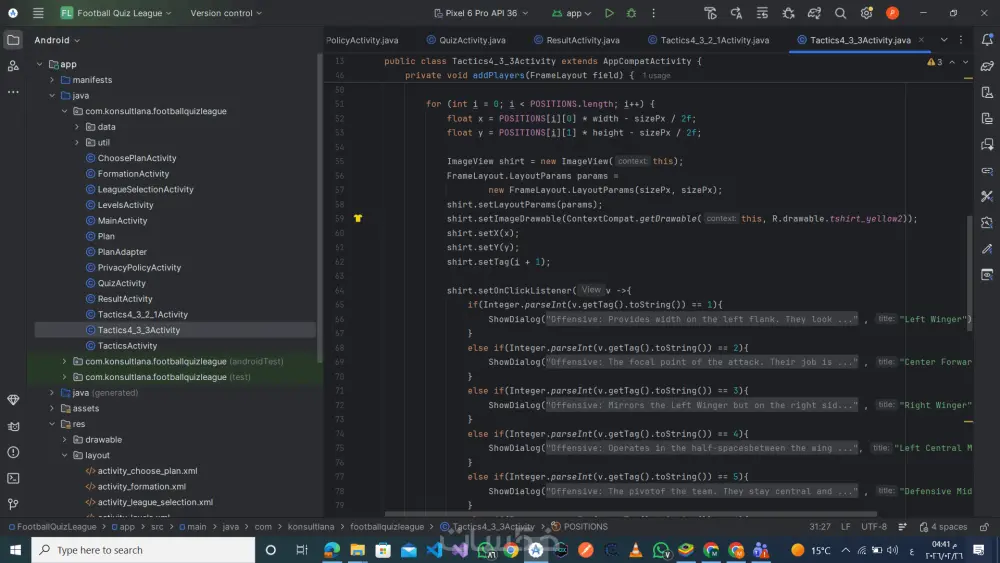This screenshot has width=1000, height=563.
Task: Open the main hamburger menu
Action: coord(38,13)
